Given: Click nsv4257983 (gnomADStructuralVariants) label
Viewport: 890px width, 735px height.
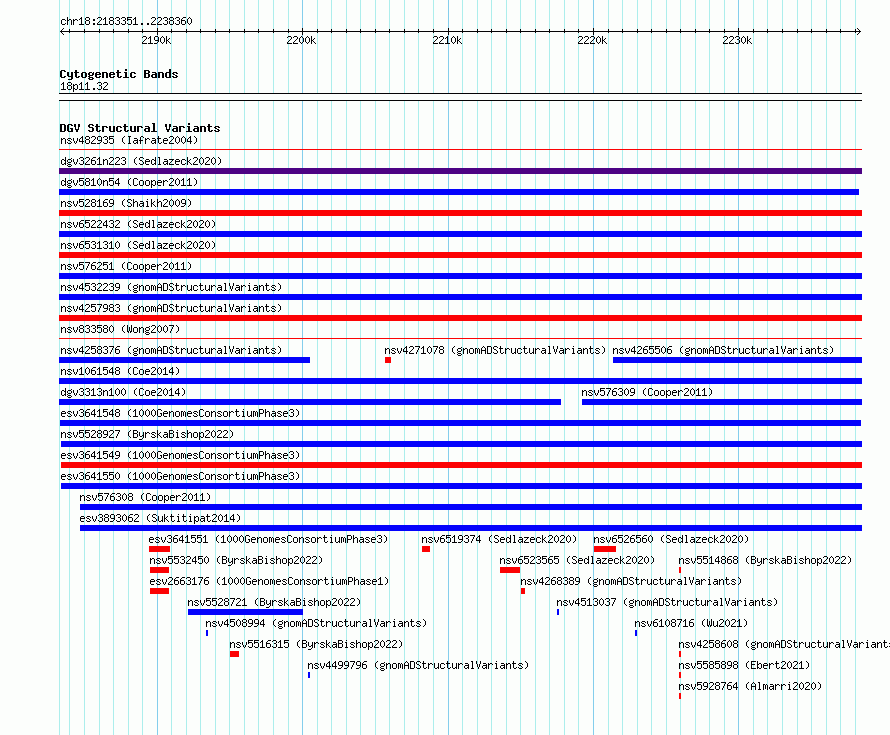Looking at the screenshot, I should 171,308.
